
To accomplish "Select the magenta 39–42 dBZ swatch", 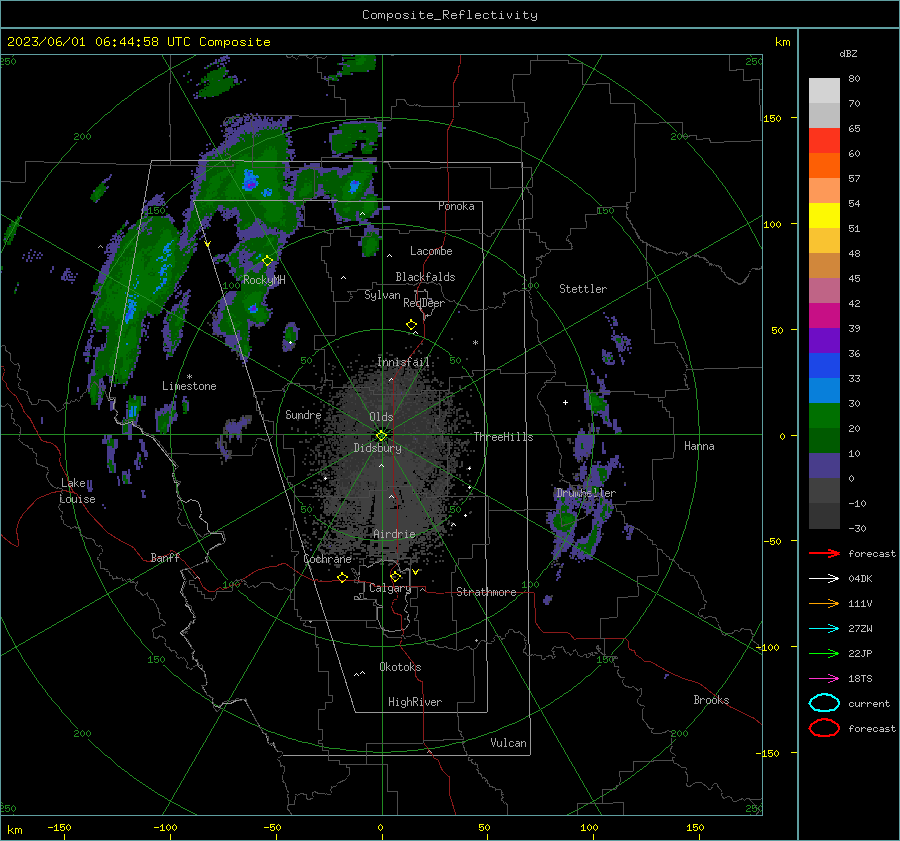I will (824, 316).
